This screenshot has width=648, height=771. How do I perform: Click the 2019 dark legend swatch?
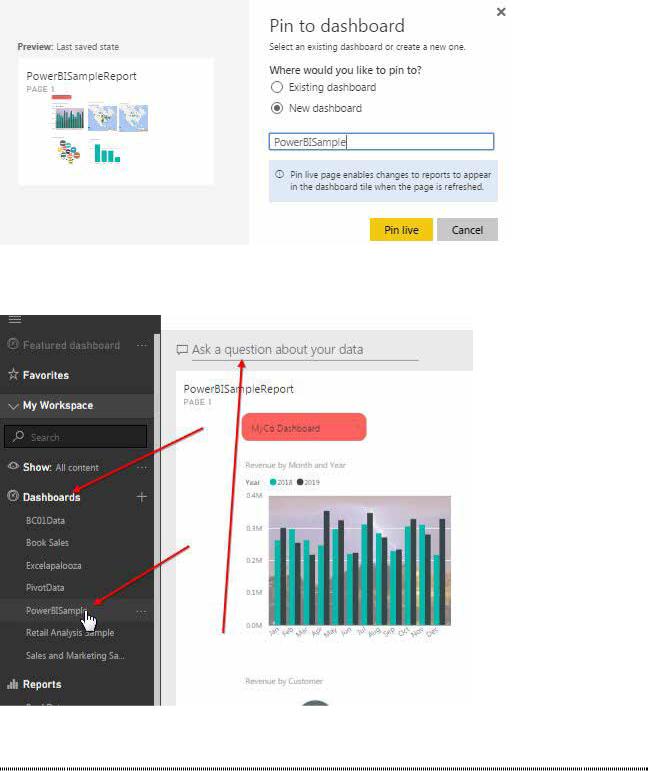(x=300, y=482)
